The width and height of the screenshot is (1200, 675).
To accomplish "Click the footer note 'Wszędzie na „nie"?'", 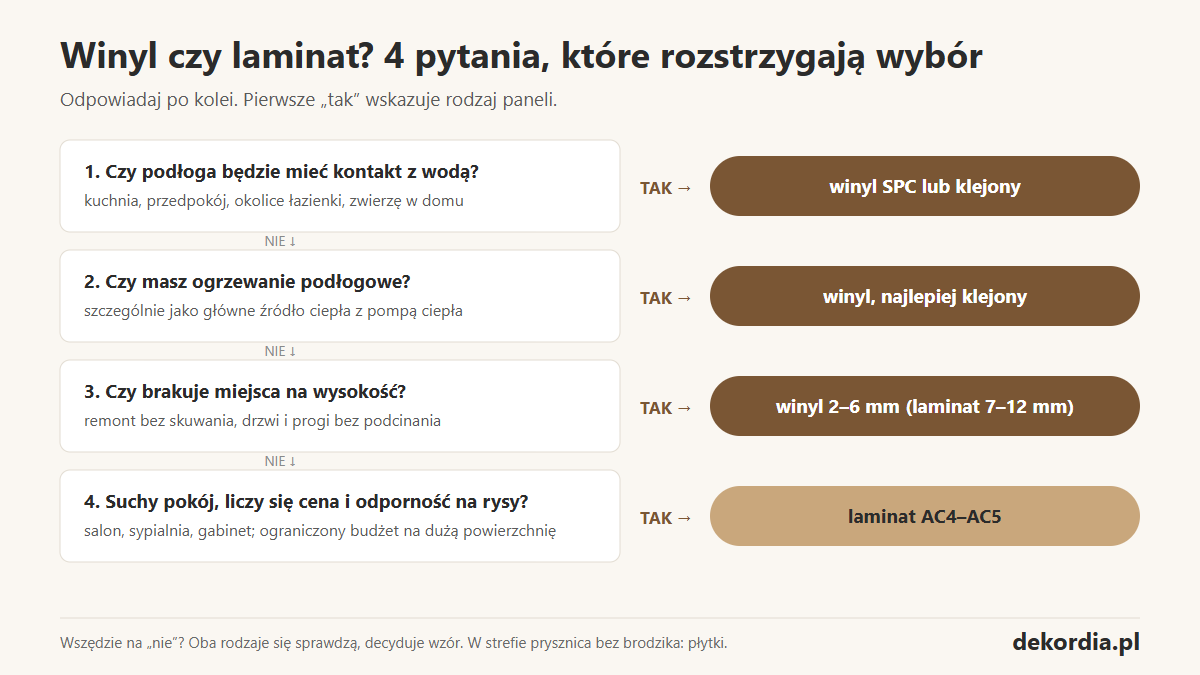I will coord(122,643).
